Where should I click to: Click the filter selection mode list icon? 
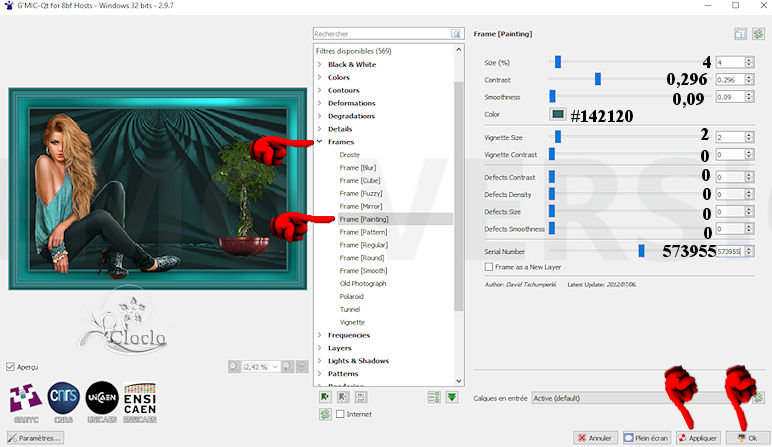[x=434, y=397]
